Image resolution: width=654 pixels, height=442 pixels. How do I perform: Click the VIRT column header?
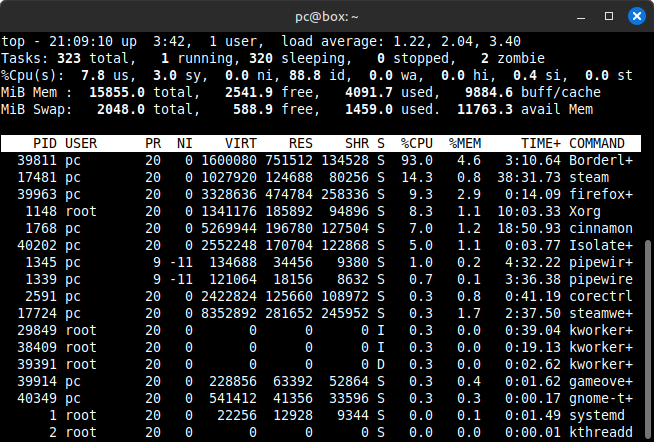pos(241,143)
